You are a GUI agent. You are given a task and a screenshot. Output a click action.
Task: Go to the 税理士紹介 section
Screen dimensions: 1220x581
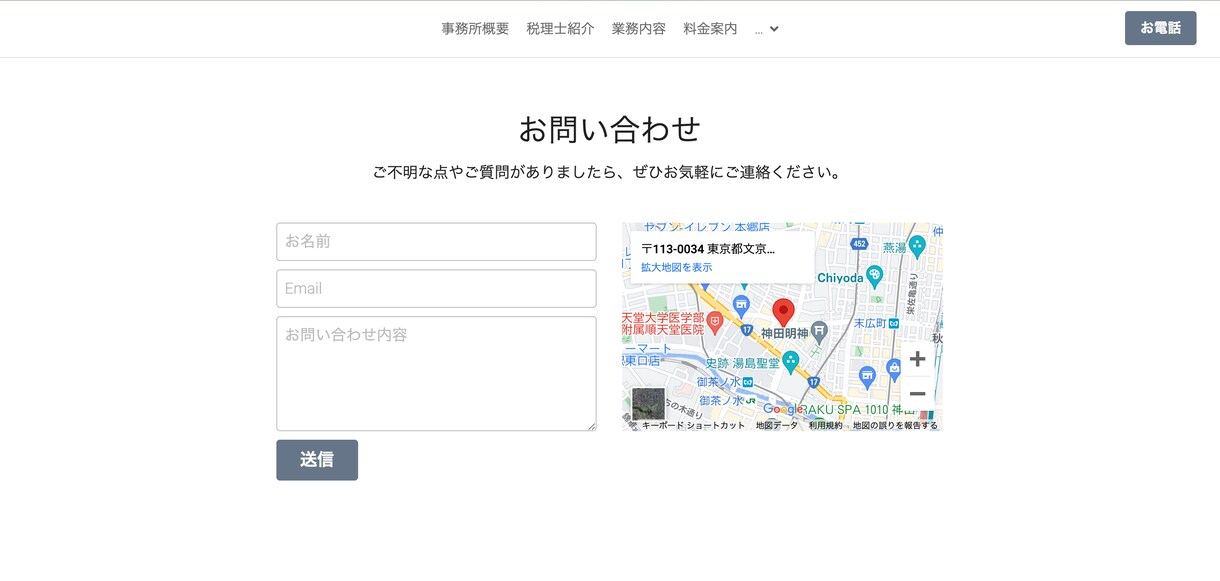[x=560, y=29]
